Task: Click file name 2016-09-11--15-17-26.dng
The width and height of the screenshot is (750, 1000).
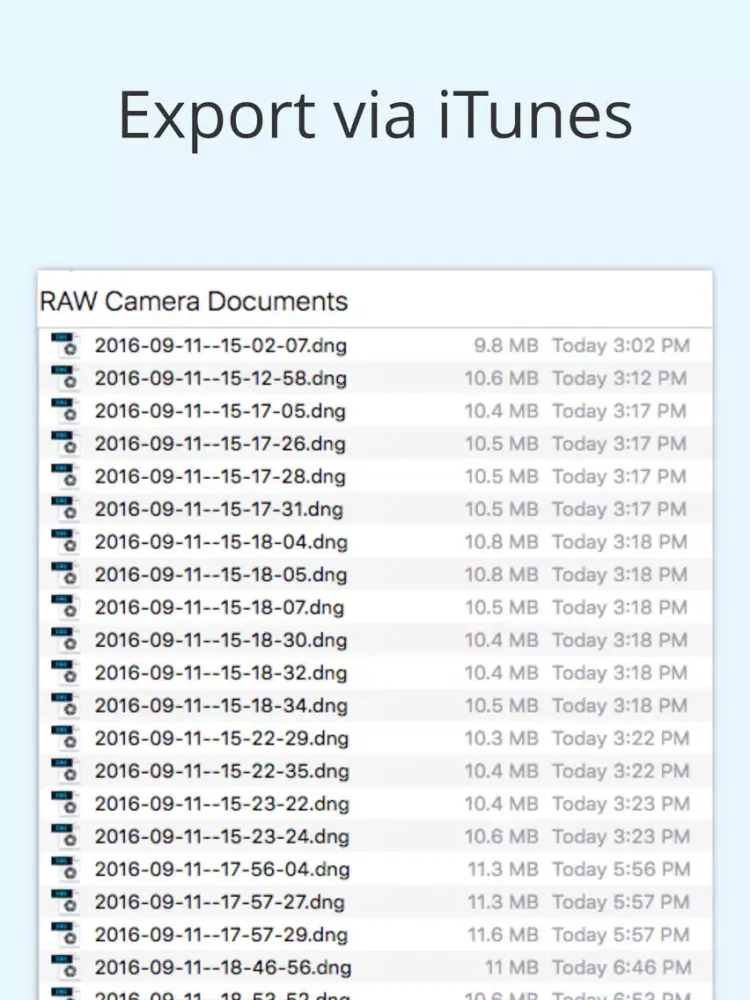Action: [220, 444]
